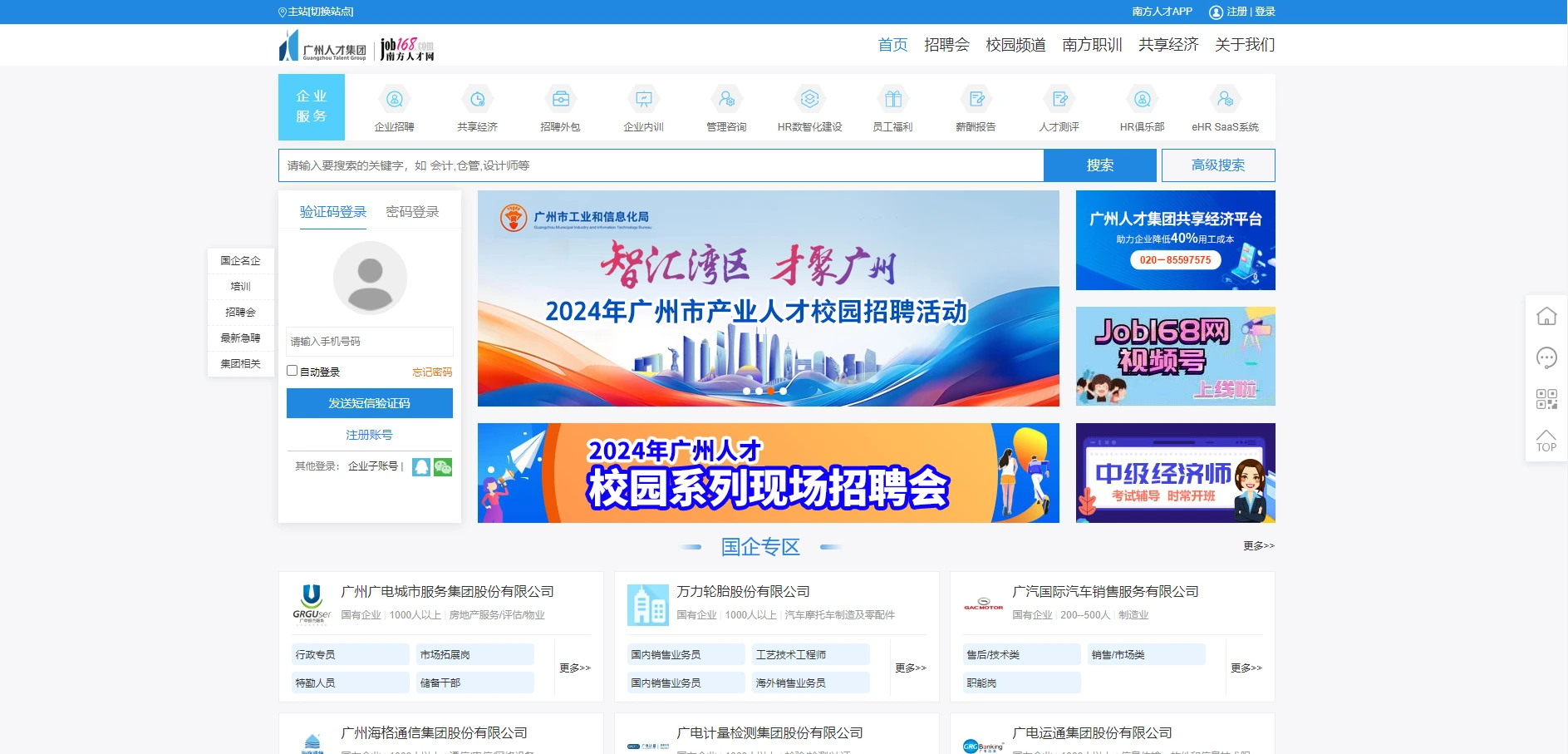Jump to 集团相关 in left side menu
The width and height of the screenshot is (1568, 754).
(240, 364)
